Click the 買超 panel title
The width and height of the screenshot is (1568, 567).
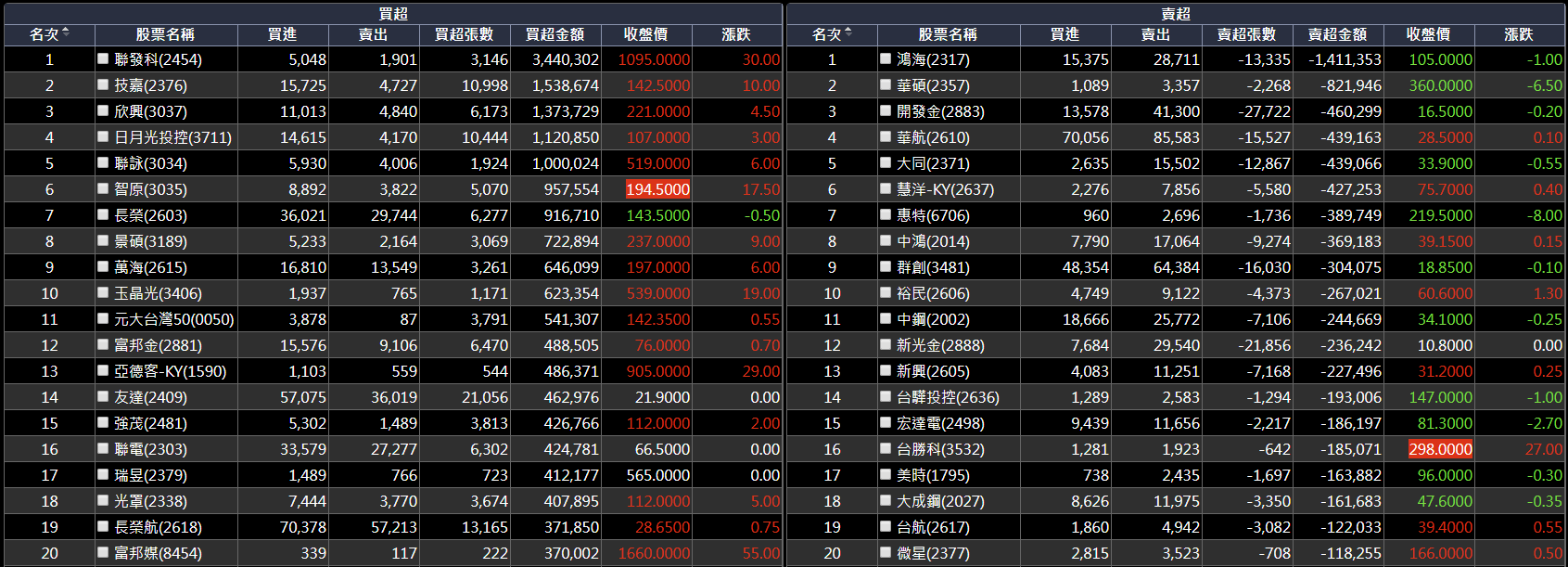[393, 13]
